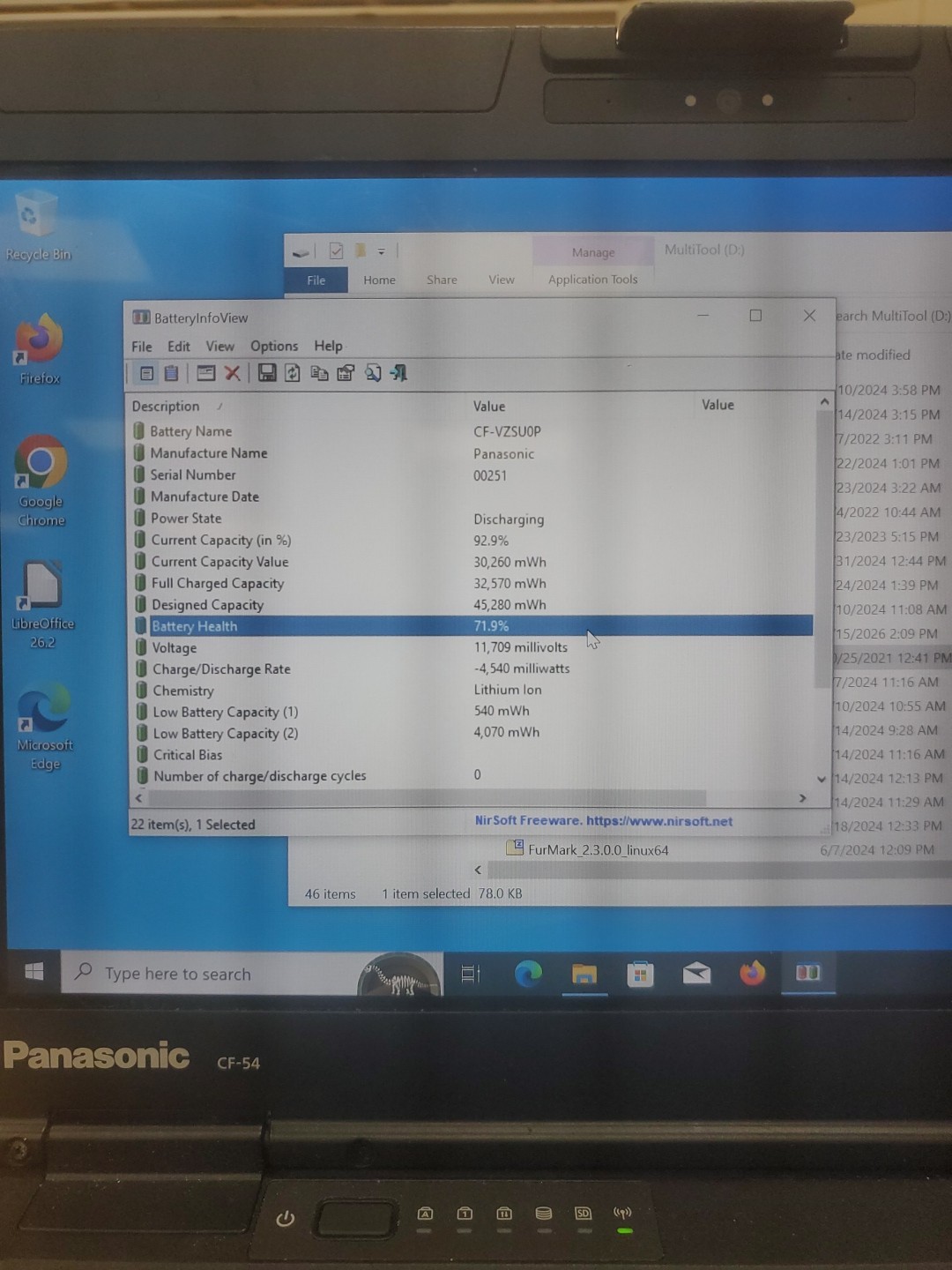
Task: Open File menu in BatteryInfoView
Action: [142, 347]
